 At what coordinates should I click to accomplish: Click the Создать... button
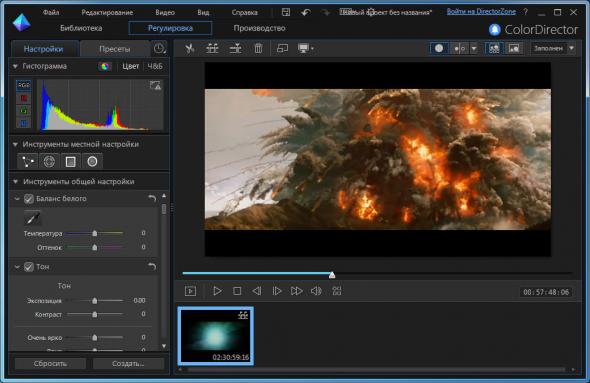coord(128,364)
